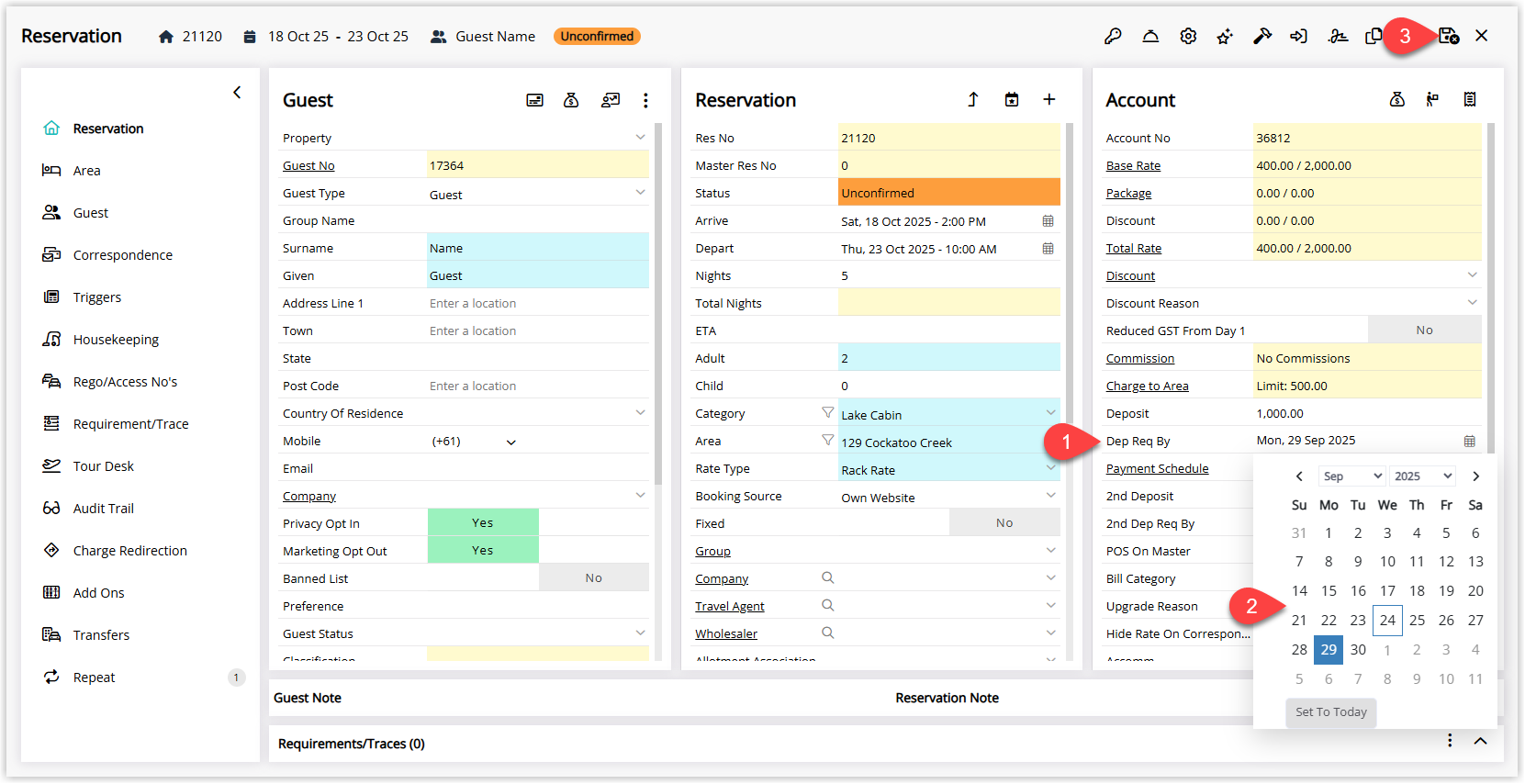The height and width of the screenshot is (784, 1525).
Task: Expand the Guest Status dropdown
Action: tap(640, 633)
